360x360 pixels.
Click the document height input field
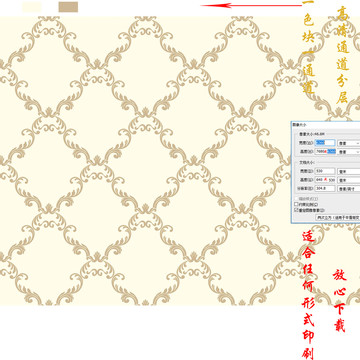pyautogui.click(x=325, y=180)
